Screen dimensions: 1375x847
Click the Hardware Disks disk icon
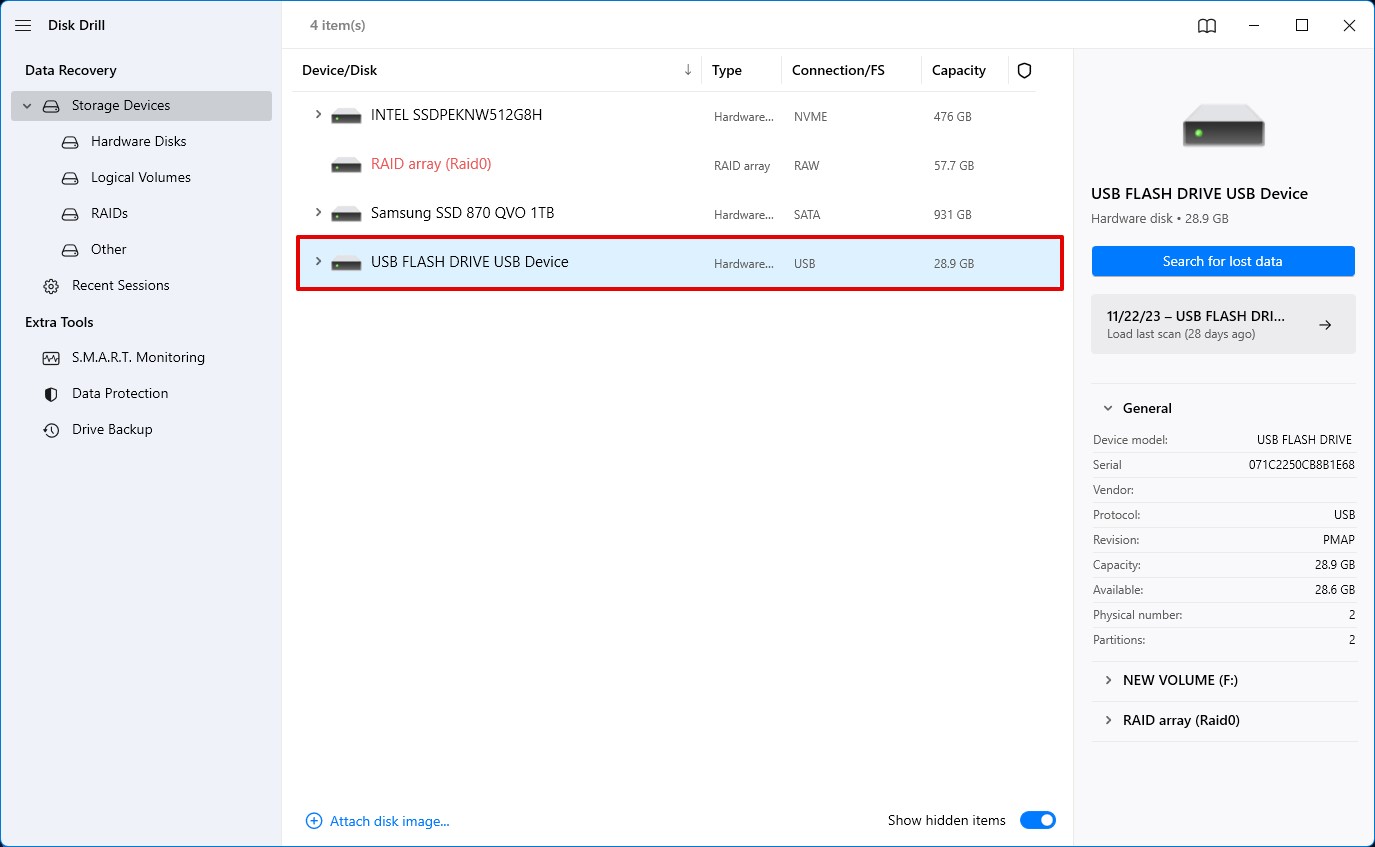[x=70, y=142]
